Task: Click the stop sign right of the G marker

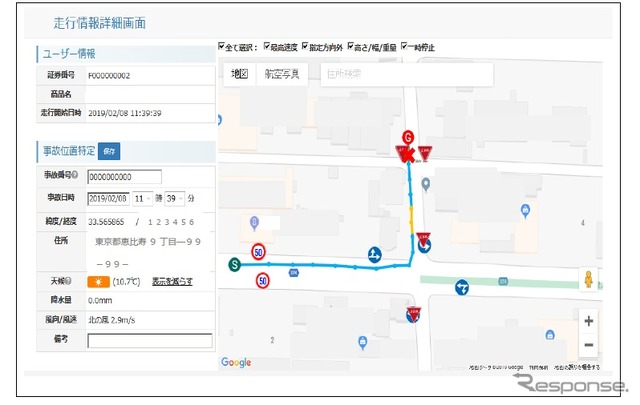Action: 425,153
